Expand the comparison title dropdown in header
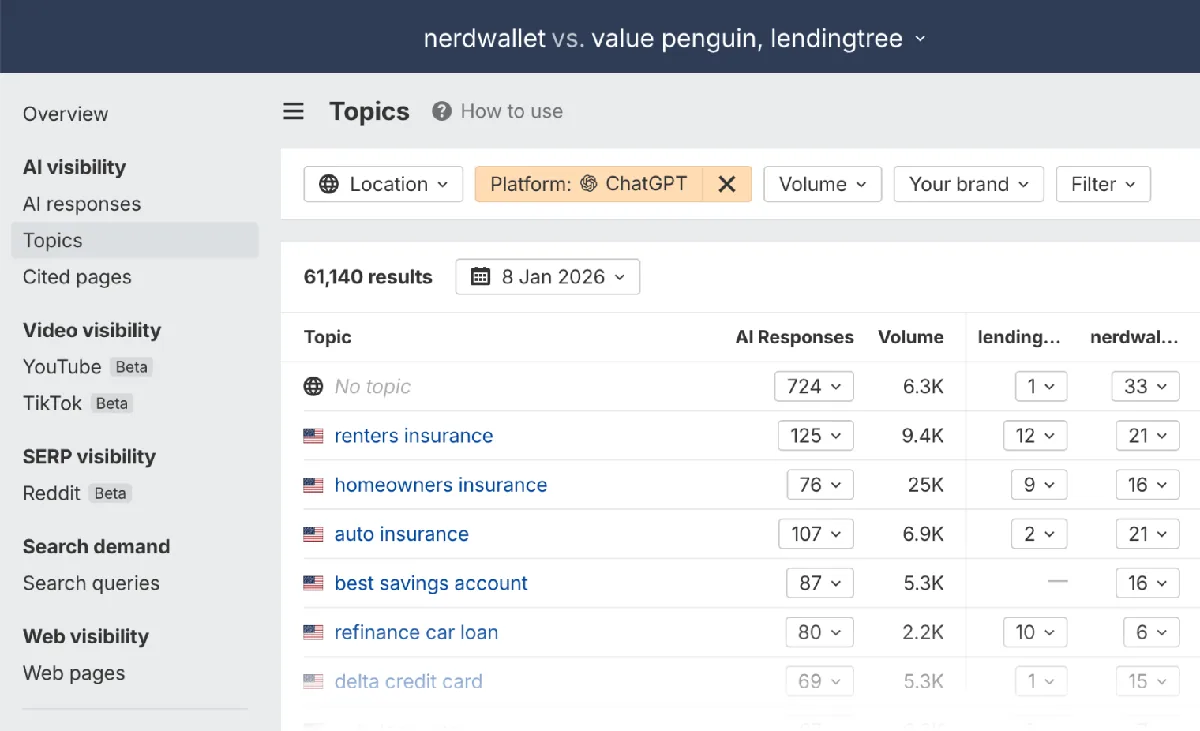The height and width of the screenshot is (731, 1200). (920, 39)
